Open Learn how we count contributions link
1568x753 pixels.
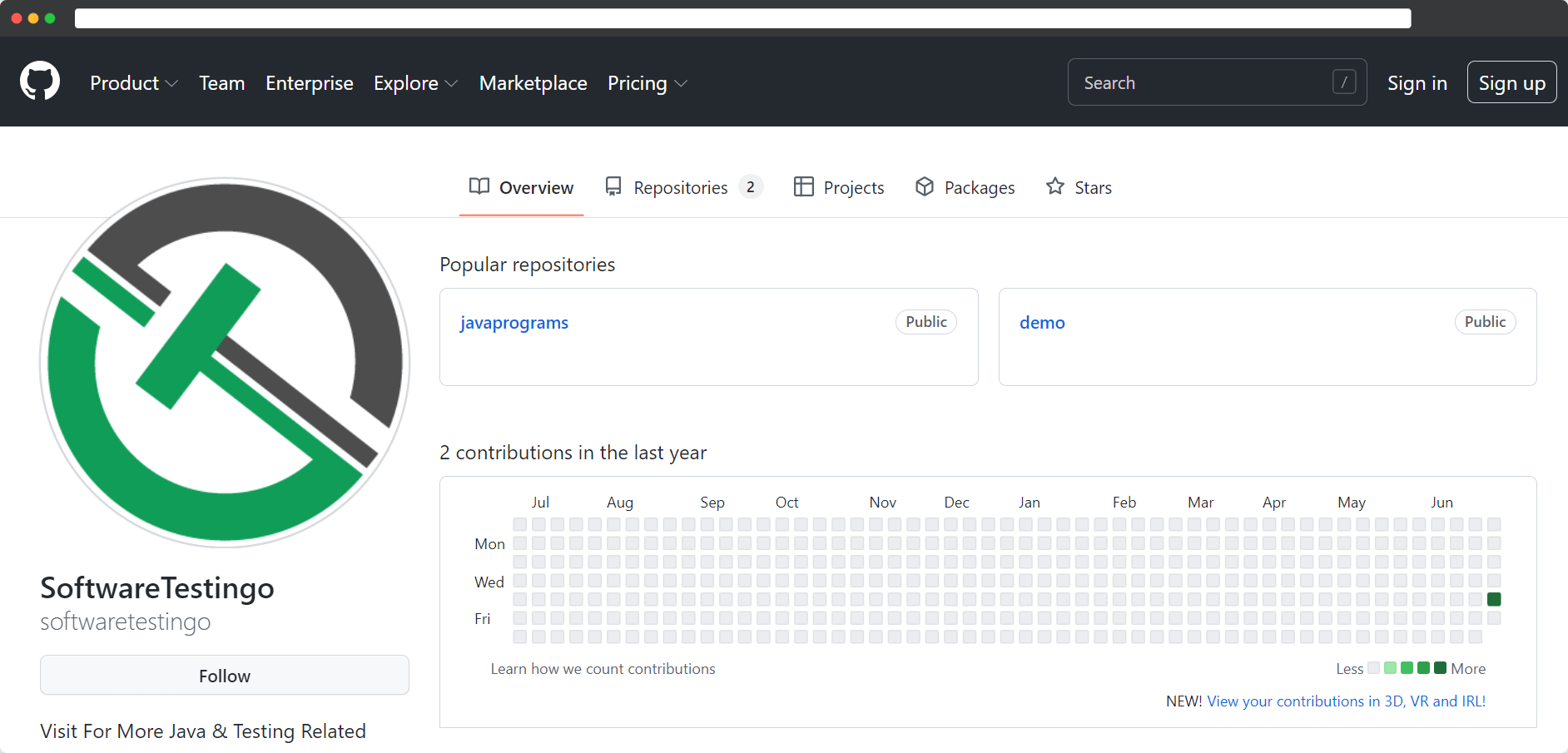(x=603, y=669)
